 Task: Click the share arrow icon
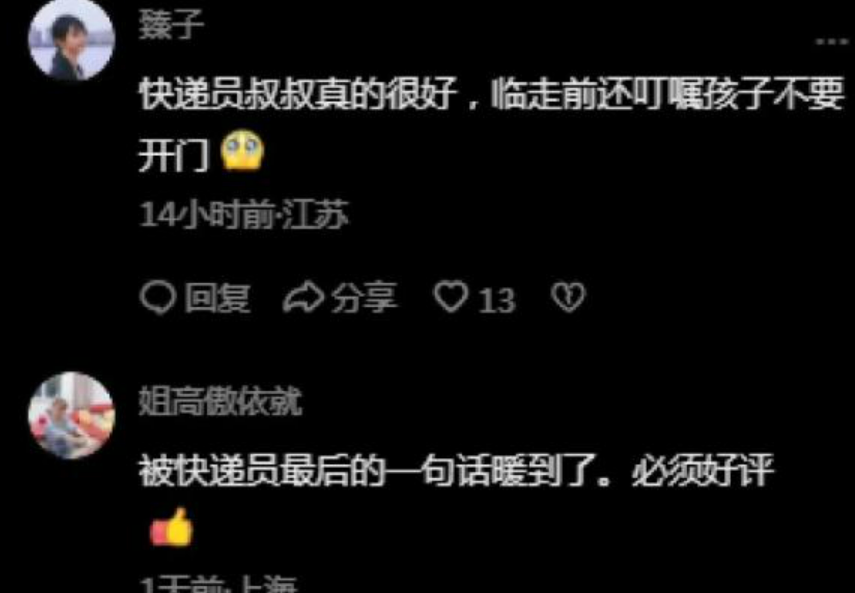[303, 298]
